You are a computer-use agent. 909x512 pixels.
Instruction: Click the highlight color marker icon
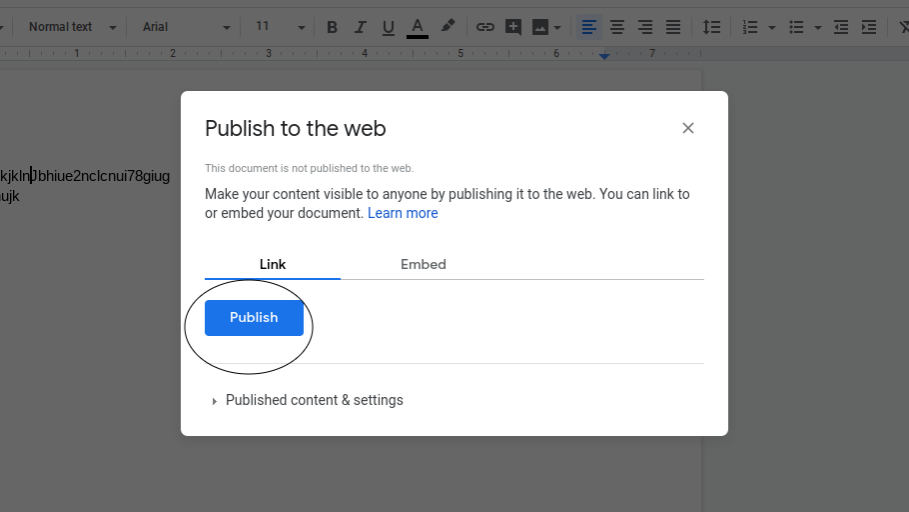point(447,27)
